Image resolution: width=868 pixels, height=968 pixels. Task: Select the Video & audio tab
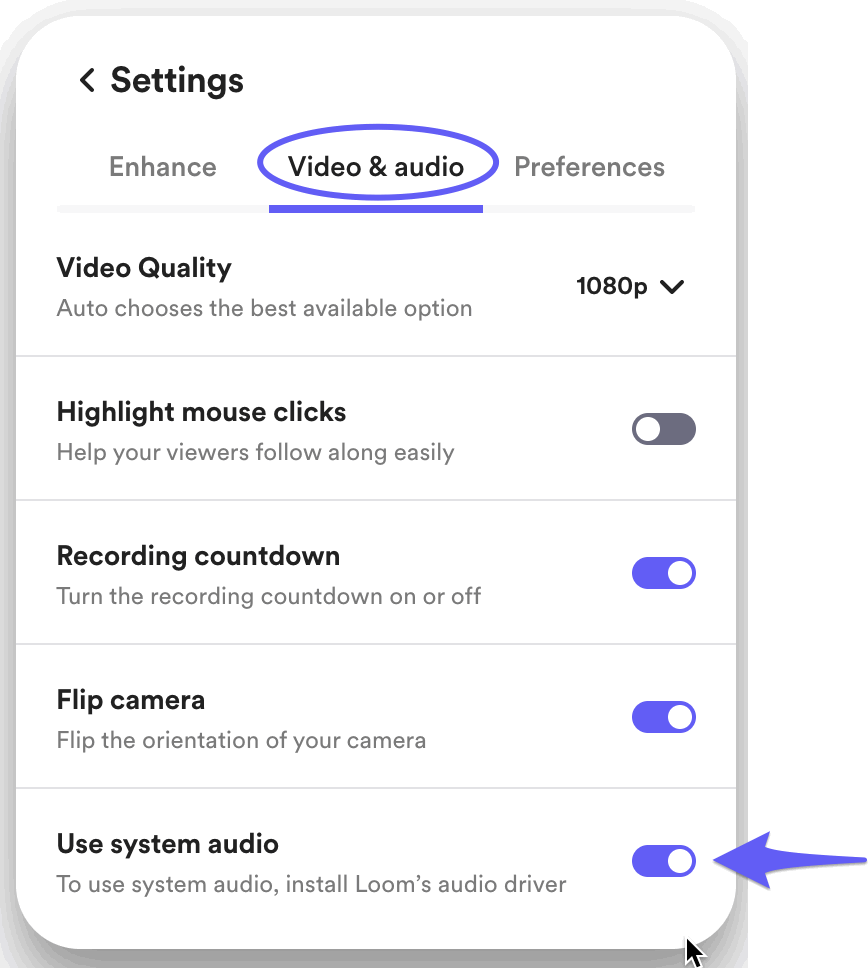click(376, 167)
